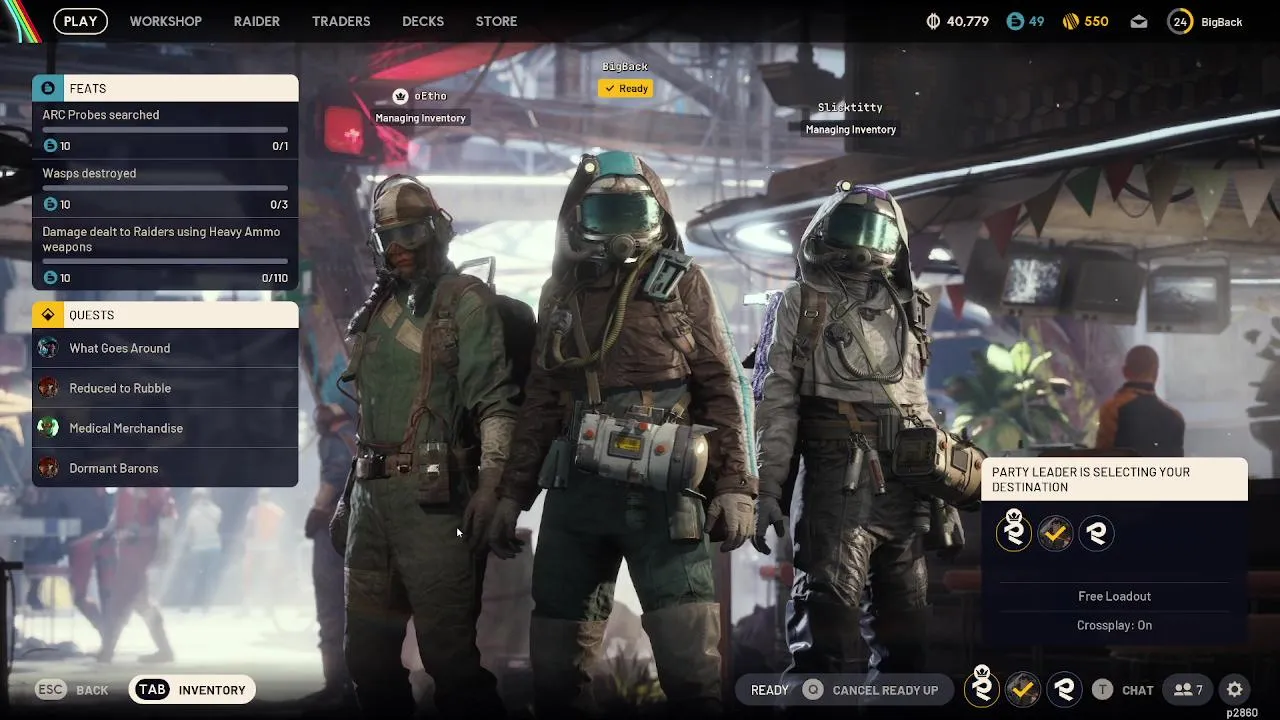Click the leader raider icon in bottom bar
Viewport: 1280px width, 720px height.
click(x=982, y=688)
